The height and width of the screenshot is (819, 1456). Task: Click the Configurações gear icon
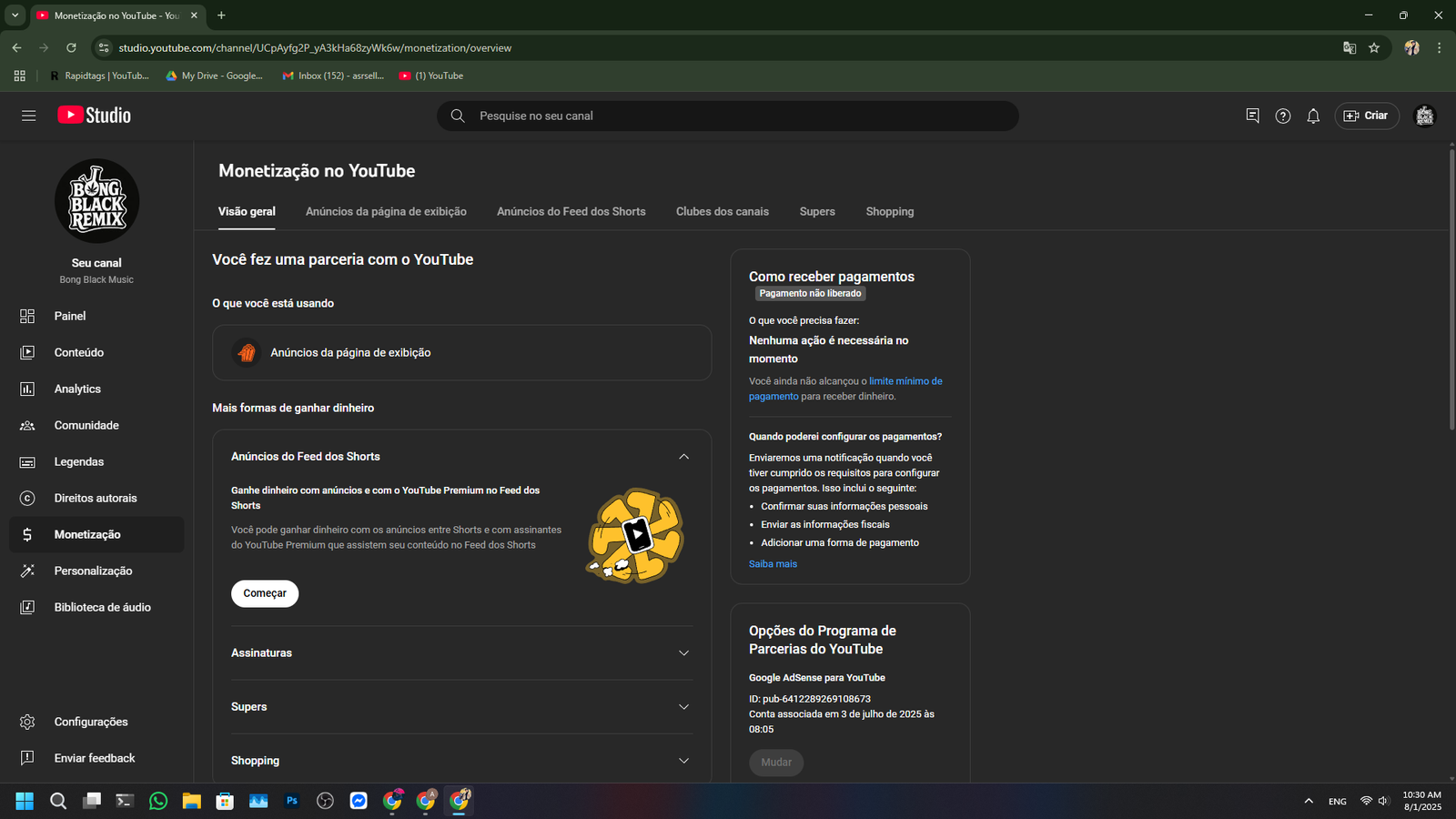[x=27, y=722]
